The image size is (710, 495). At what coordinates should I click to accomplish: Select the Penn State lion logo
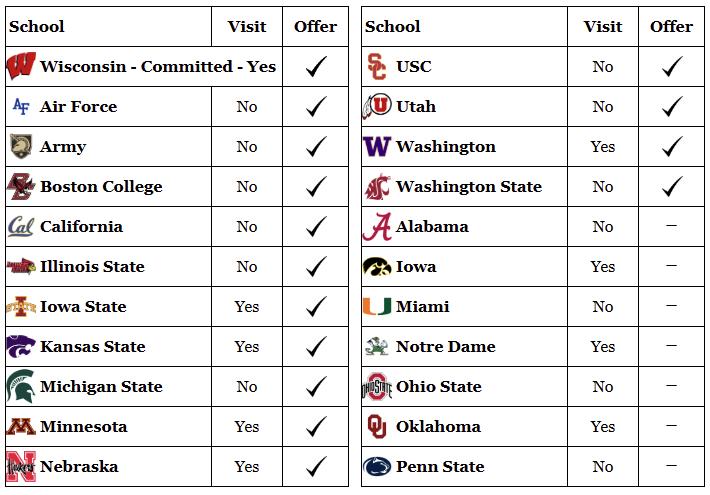click(377, 467)
